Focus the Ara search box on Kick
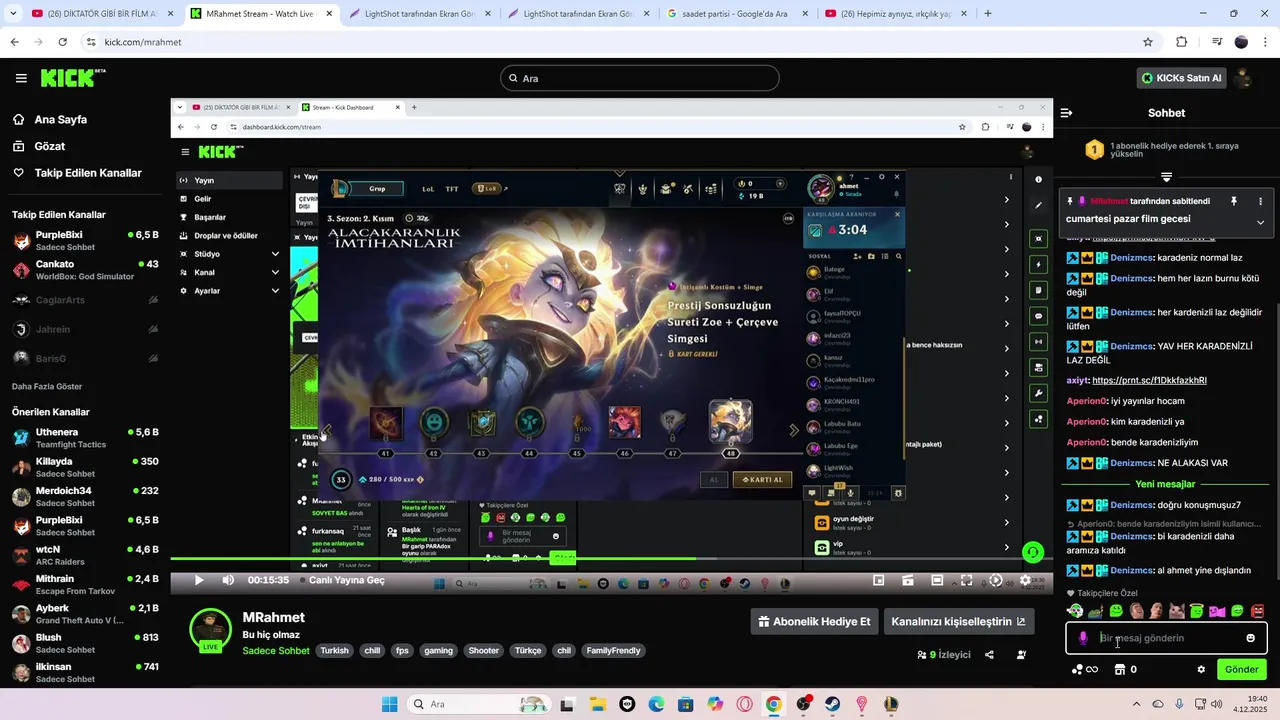 click(640, 78)
